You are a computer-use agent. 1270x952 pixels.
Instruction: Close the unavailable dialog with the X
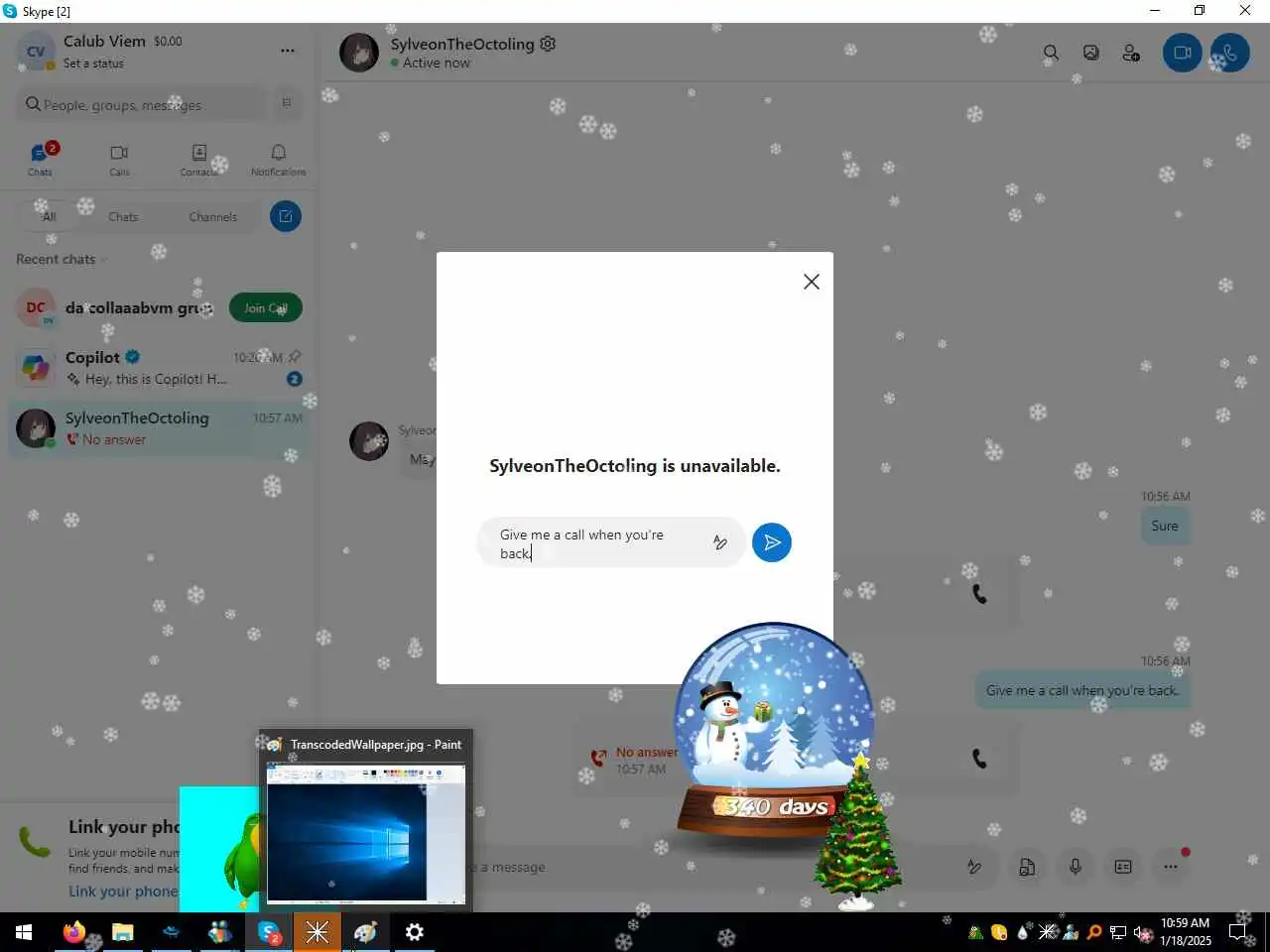tap(812, 282)
